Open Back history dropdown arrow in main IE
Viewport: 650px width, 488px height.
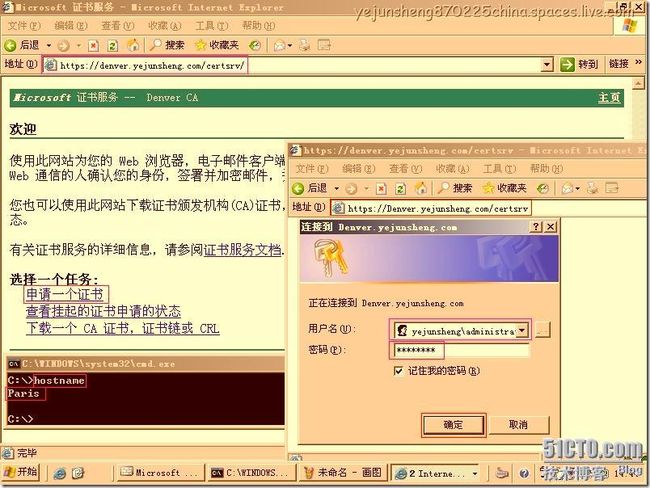coord(49,45)
